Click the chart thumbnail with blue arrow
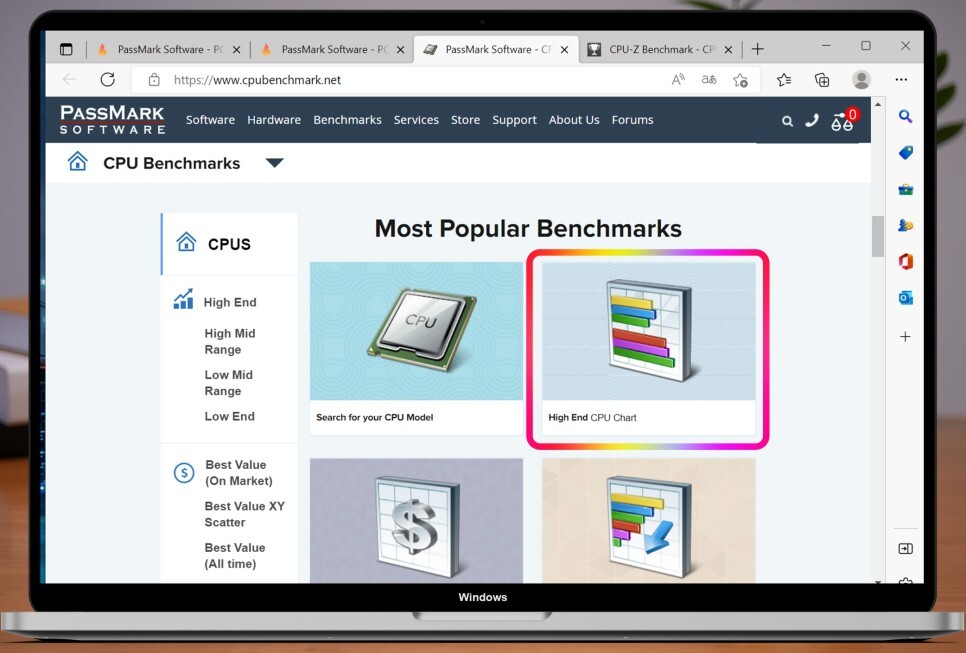Viewport: 966px width, 653px height. [648, 521]
